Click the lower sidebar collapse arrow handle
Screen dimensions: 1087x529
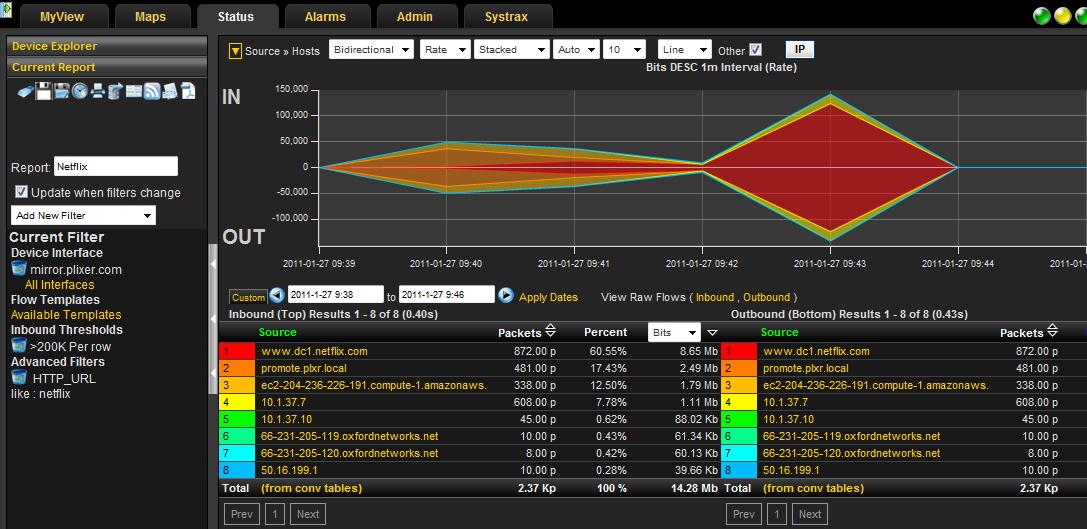pos(213,373)
